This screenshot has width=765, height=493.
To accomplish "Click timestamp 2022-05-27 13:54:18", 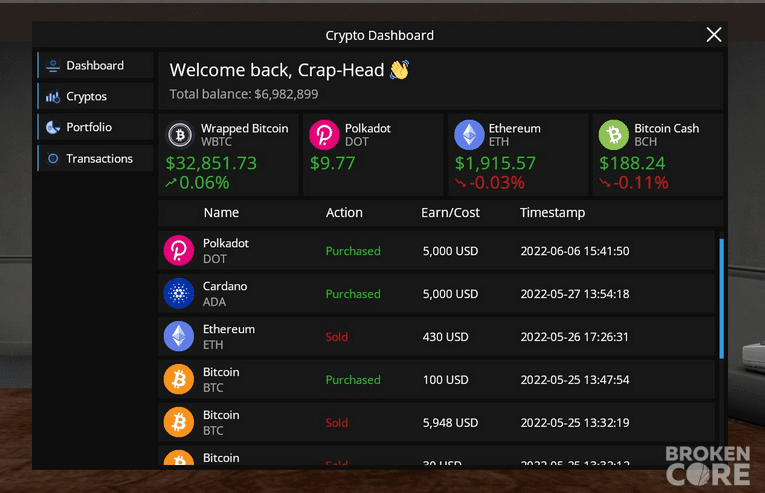I will pos(575,294).
